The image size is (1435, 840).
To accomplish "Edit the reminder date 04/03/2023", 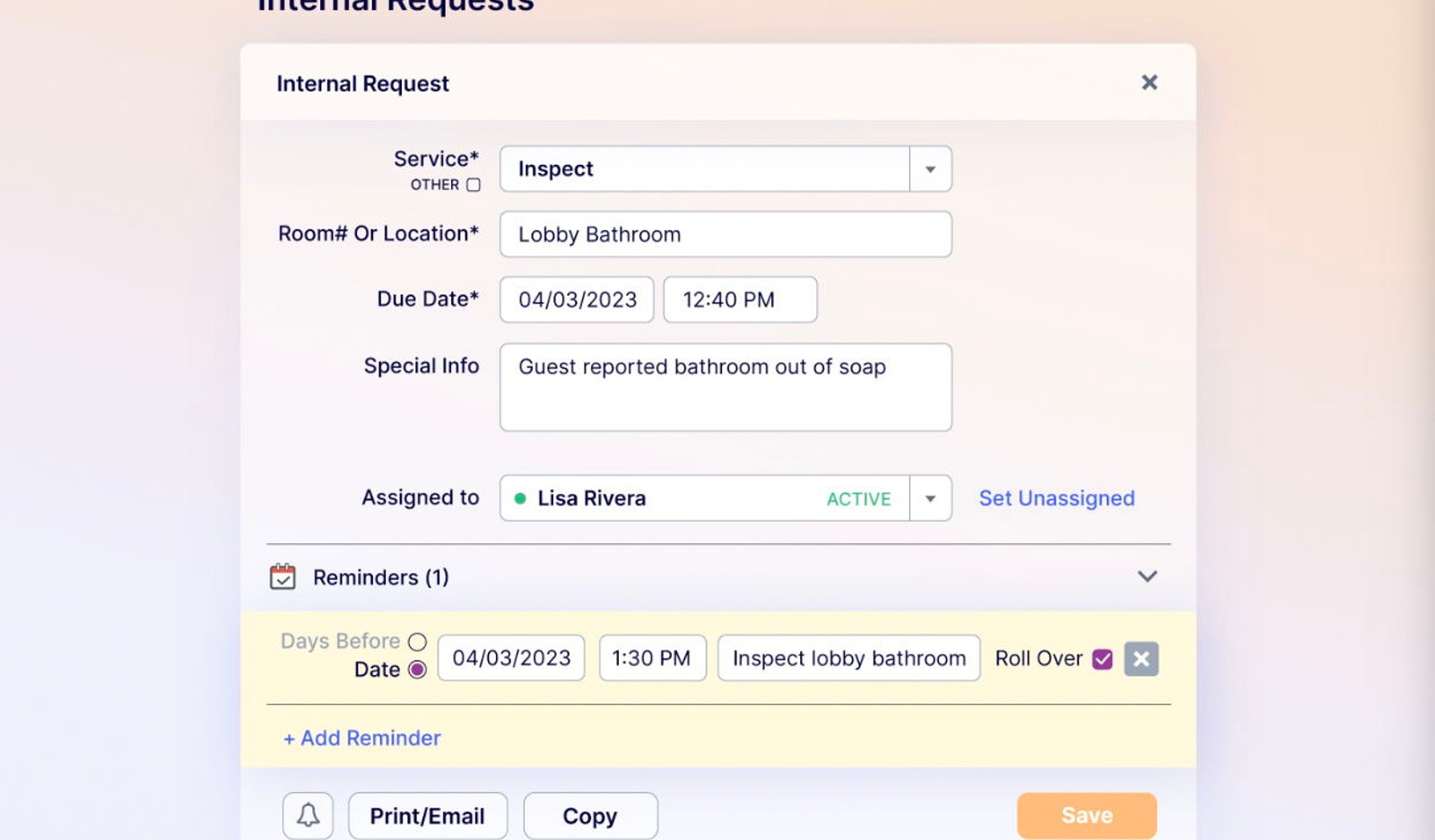I will click(x=511, y=658).
